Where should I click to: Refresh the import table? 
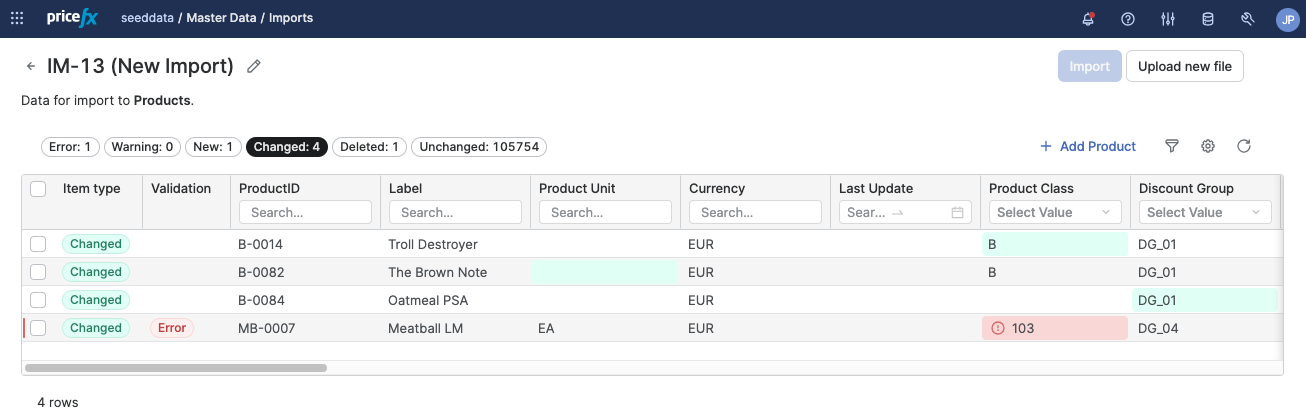(1244, 146)
